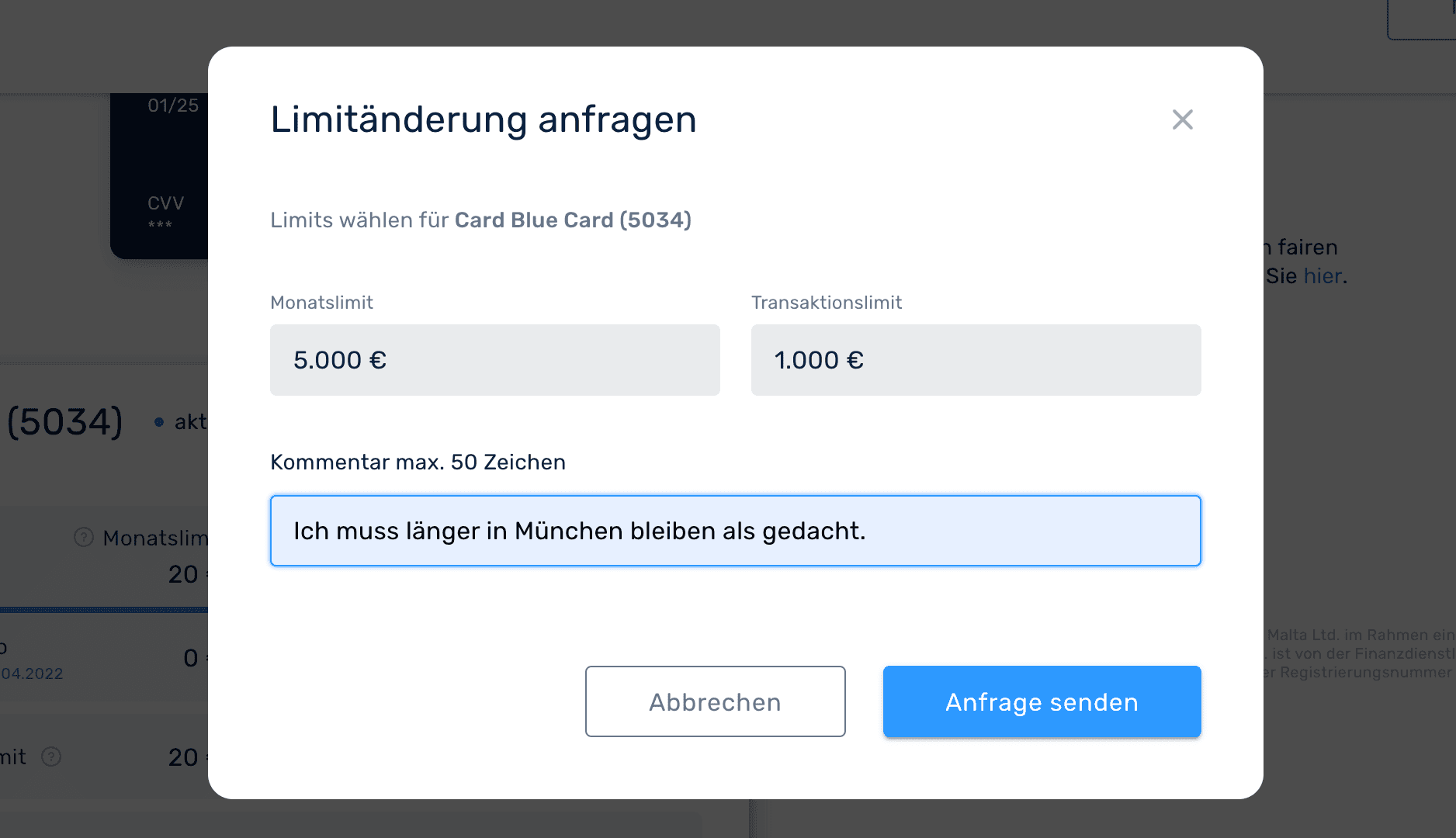This screenshot has width=1456, height=838.
Task: Cancel the request with Abbrechen
Action: pos(714,701)
